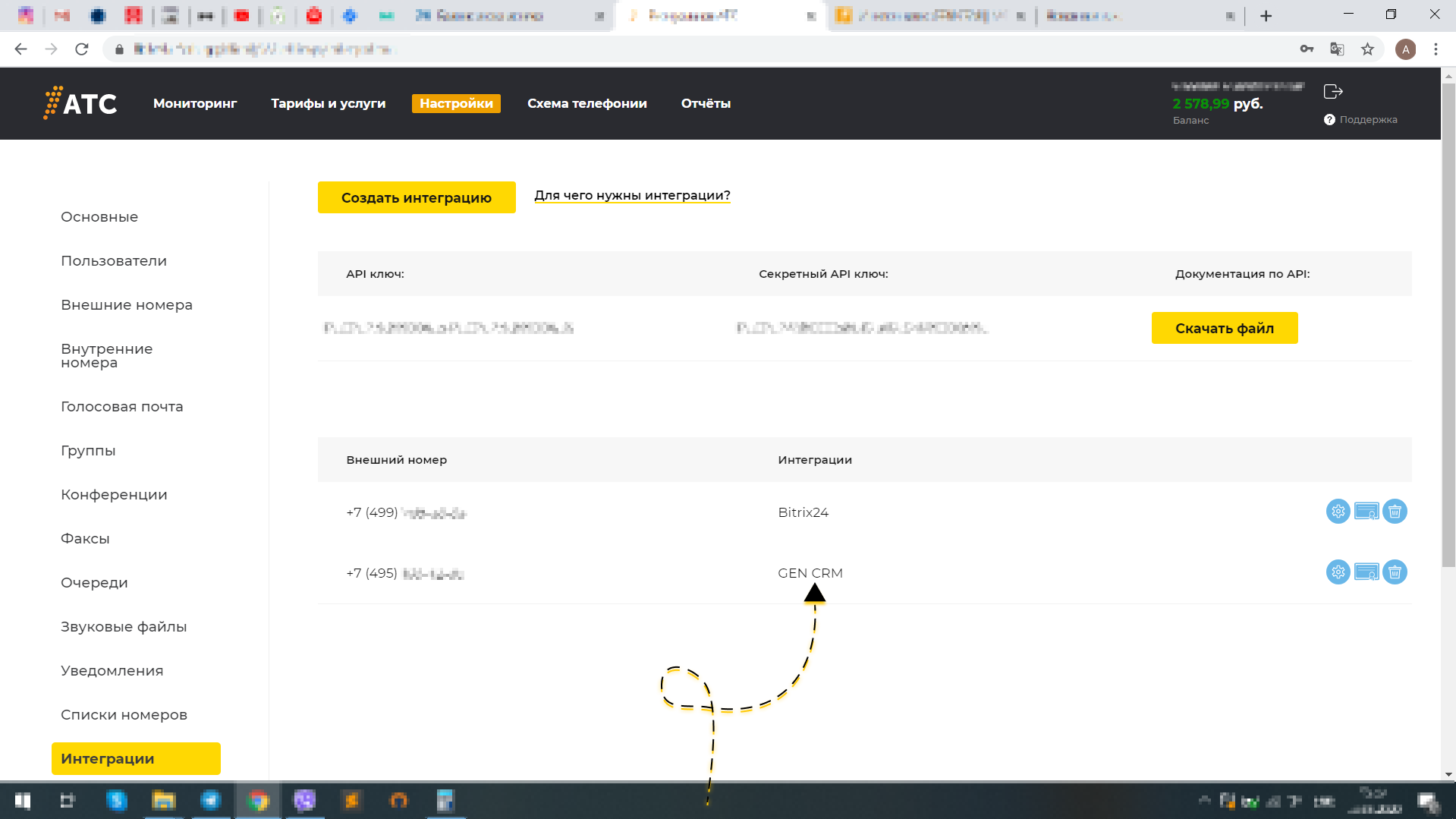
Task: Open settings for the Bitrix24 integration
Action: [x=1337, y=512]
